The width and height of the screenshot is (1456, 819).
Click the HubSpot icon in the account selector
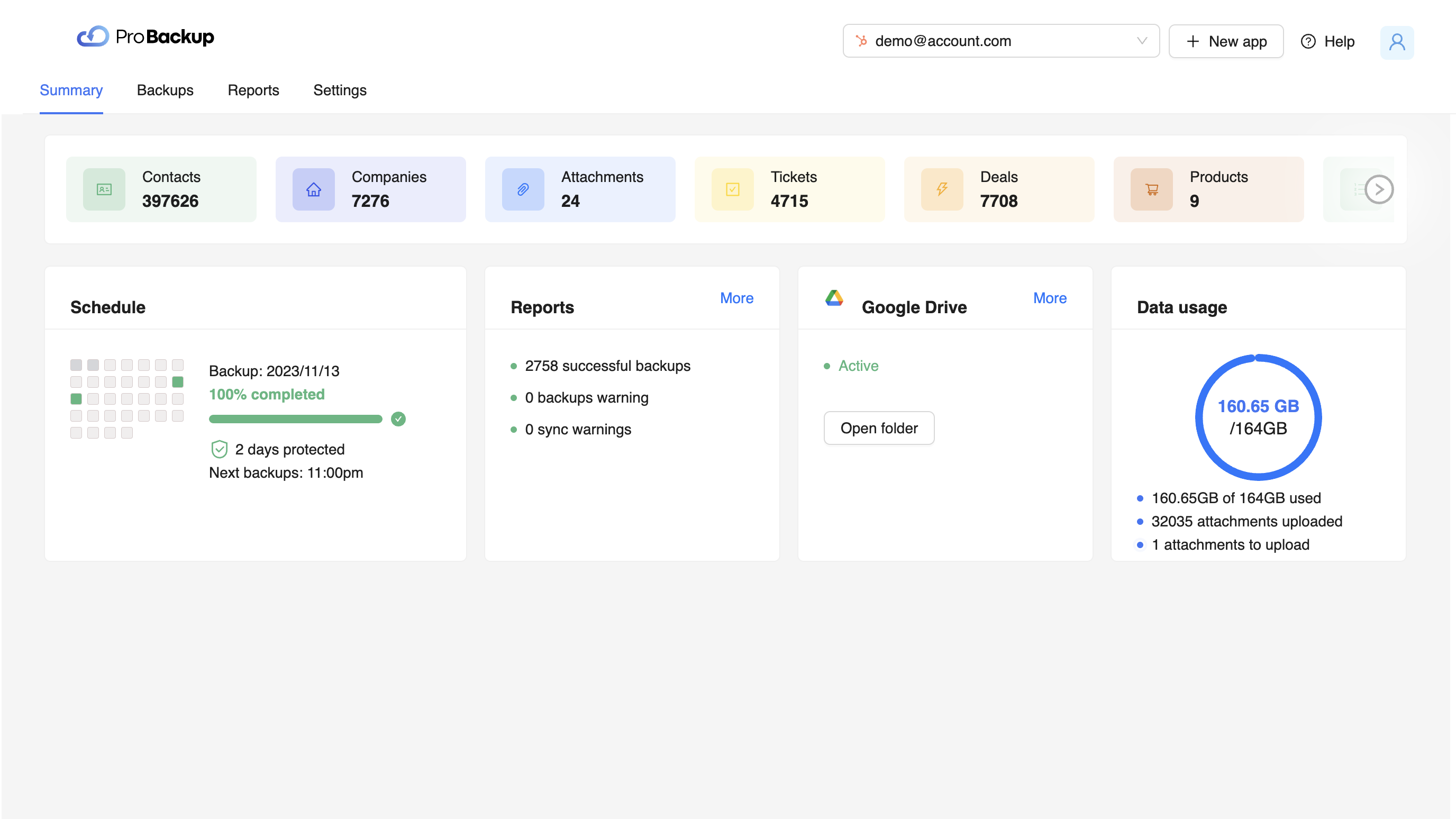[862, 41]
